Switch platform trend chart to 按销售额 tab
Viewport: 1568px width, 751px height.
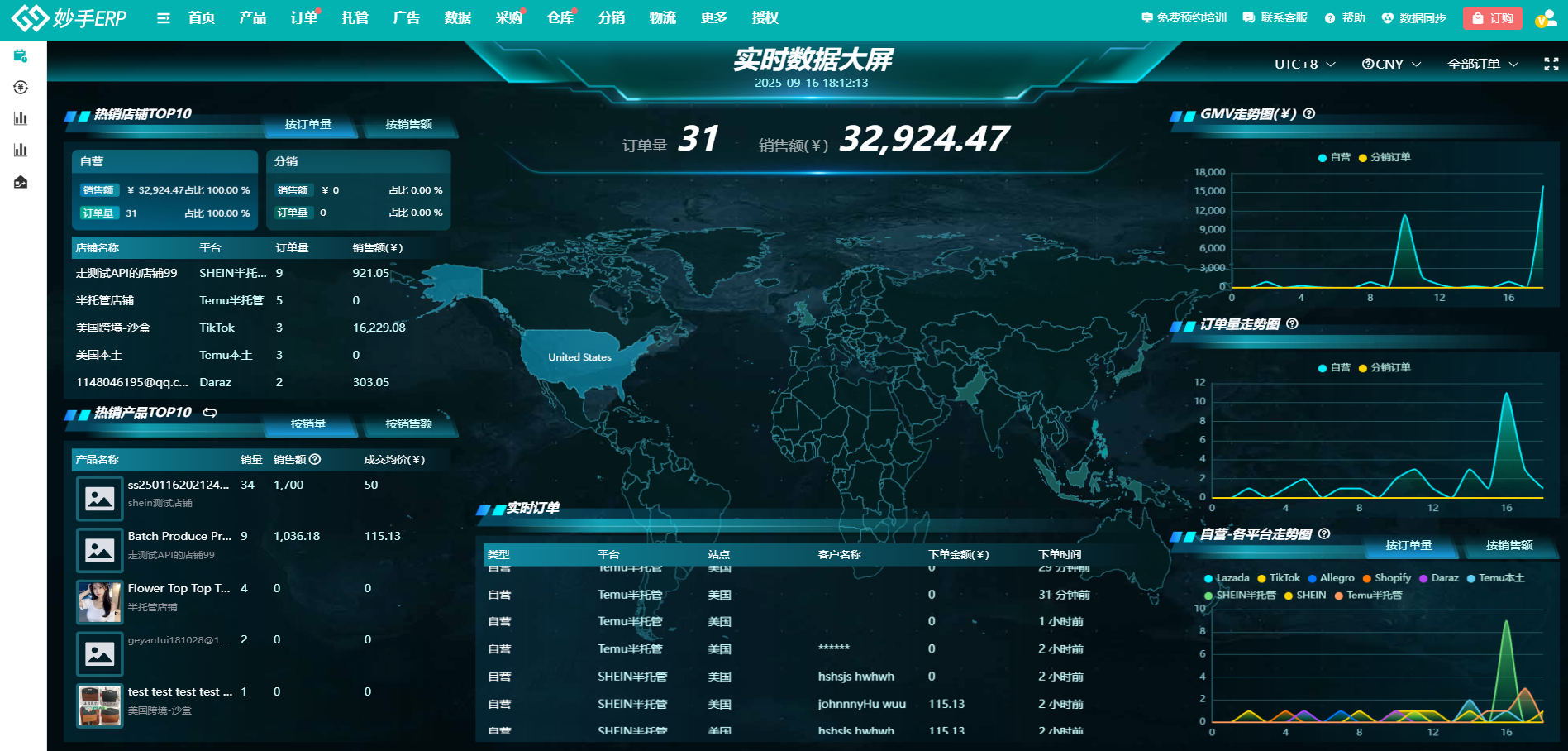point(1509,546)
